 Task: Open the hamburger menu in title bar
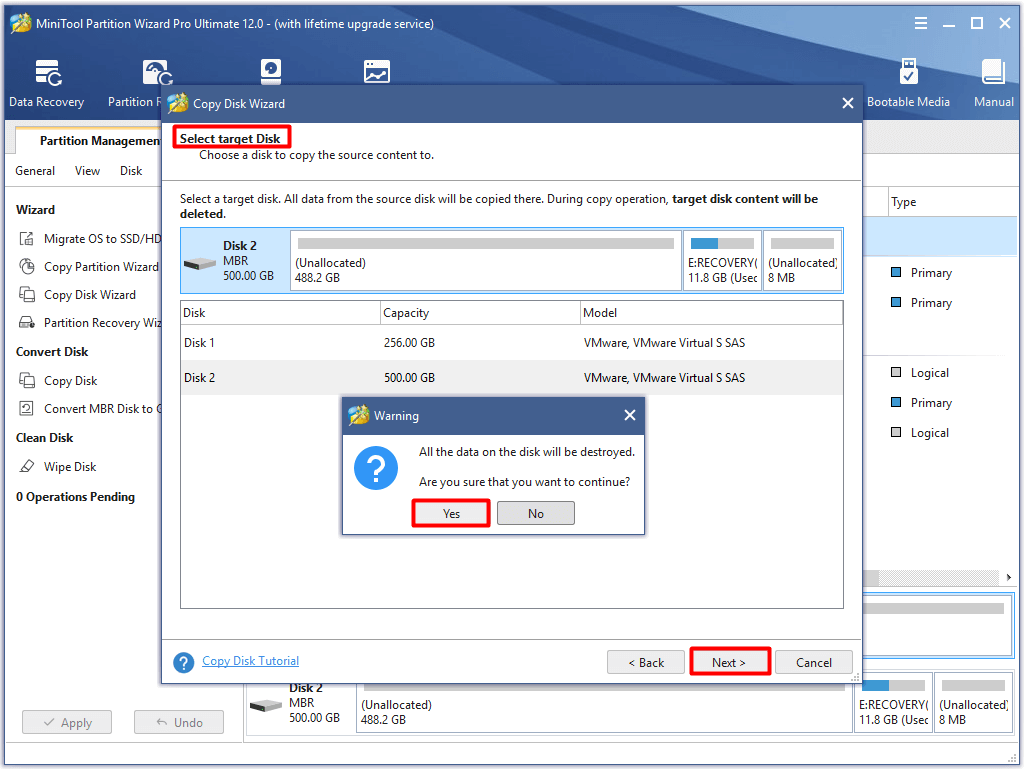[x=921, y=24]
